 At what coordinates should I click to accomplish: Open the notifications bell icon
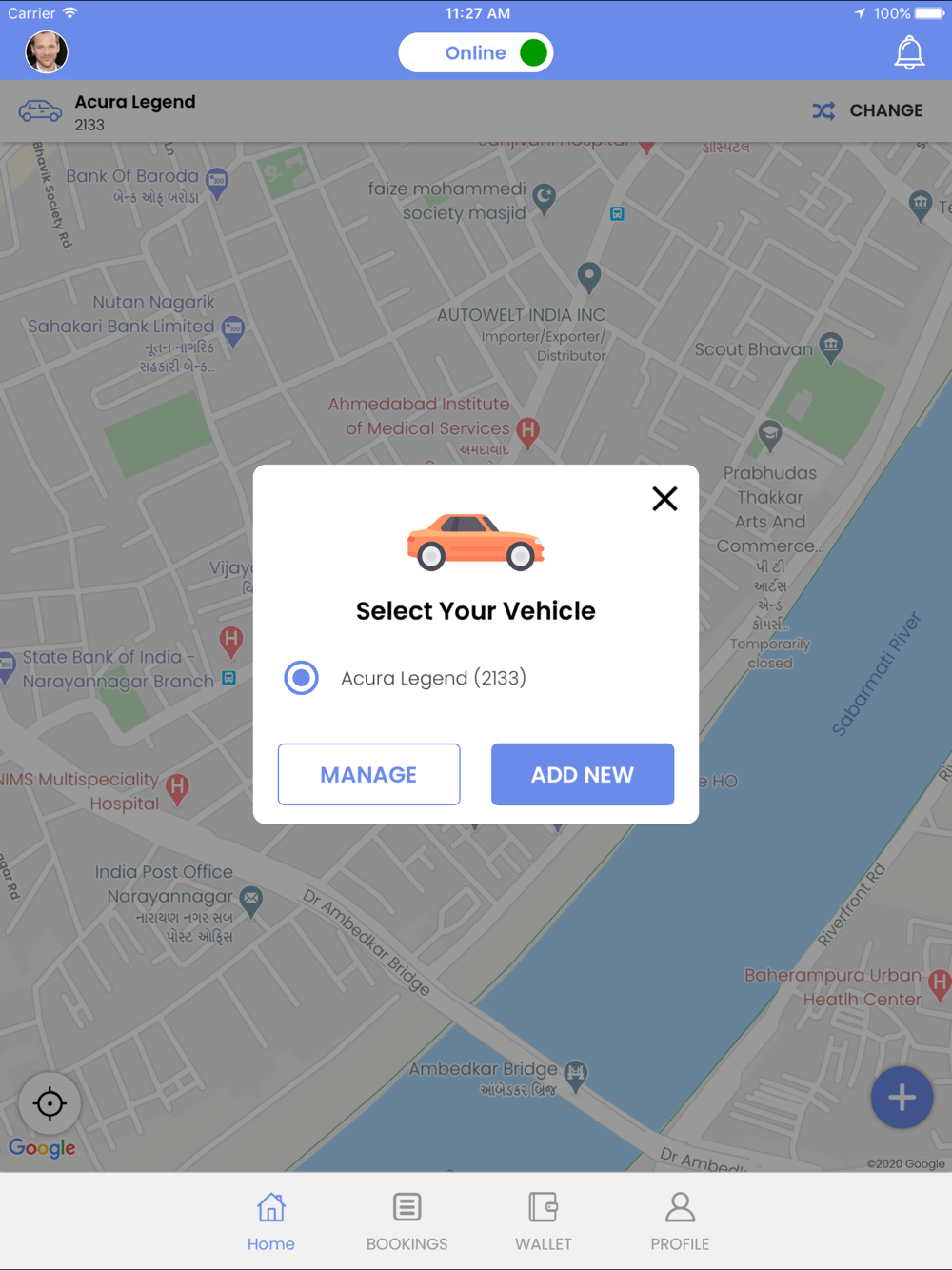pos(909,52)
